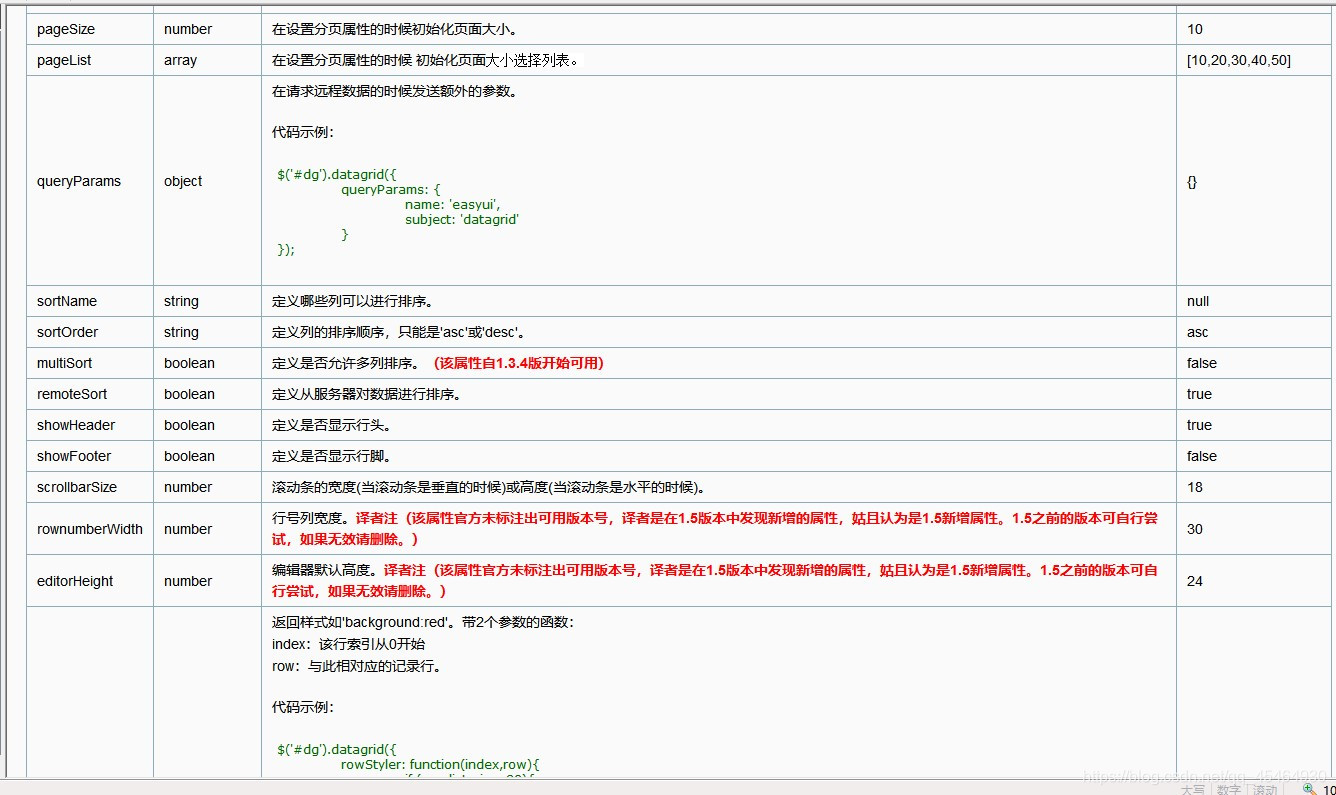Click the code line "name: 'easyui',"
Viewport: 1336px width, 795px height.
pyautogui.click(x=453, y=204)
